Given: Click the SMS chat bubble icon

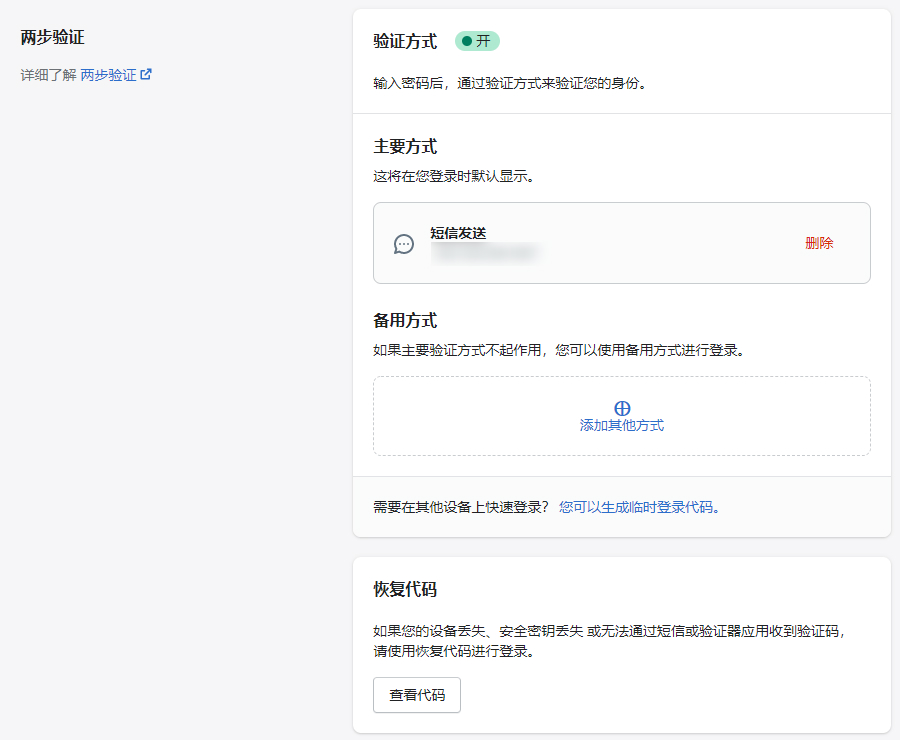Looking at the screenshot, I should coord(404,244).
